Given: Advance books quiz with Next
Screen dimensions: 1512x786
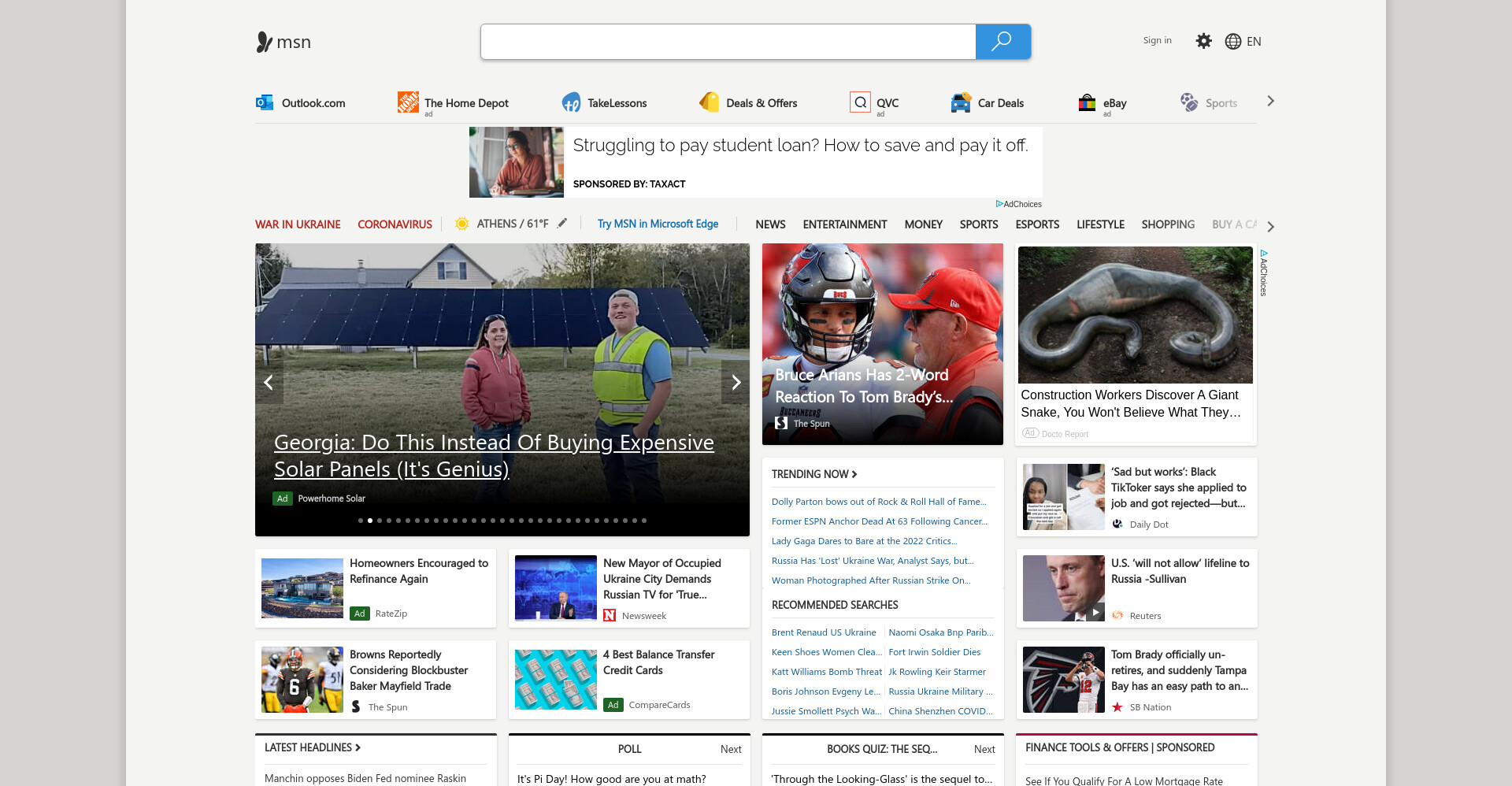Looking at the screenshot, I should [x=984, y=749].
